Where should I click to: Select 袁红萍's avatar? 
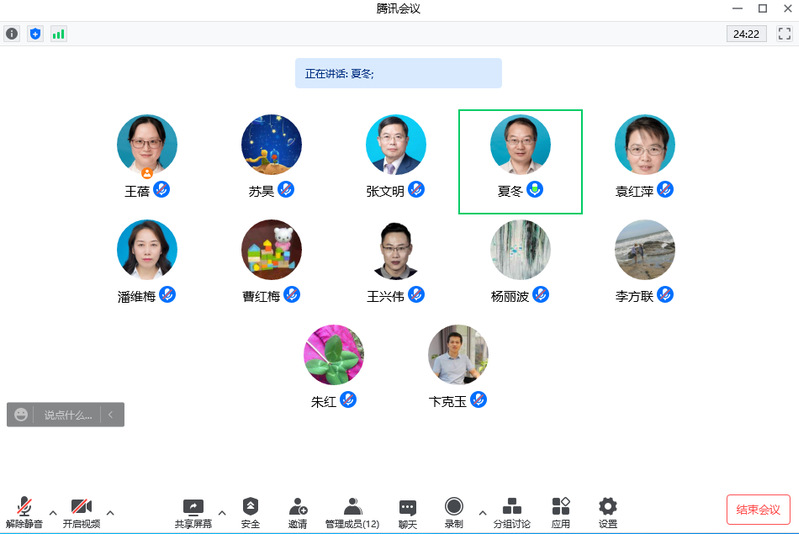[x=645, y=145]
